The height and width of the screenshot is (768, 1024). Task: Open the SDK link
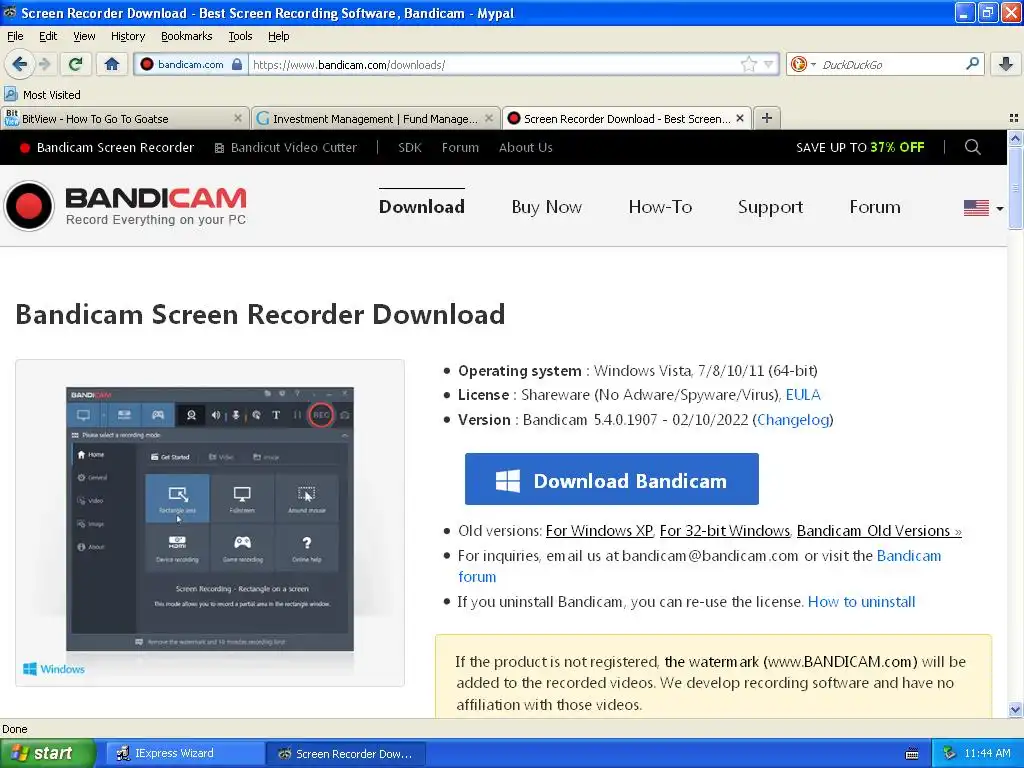(409, 148)
